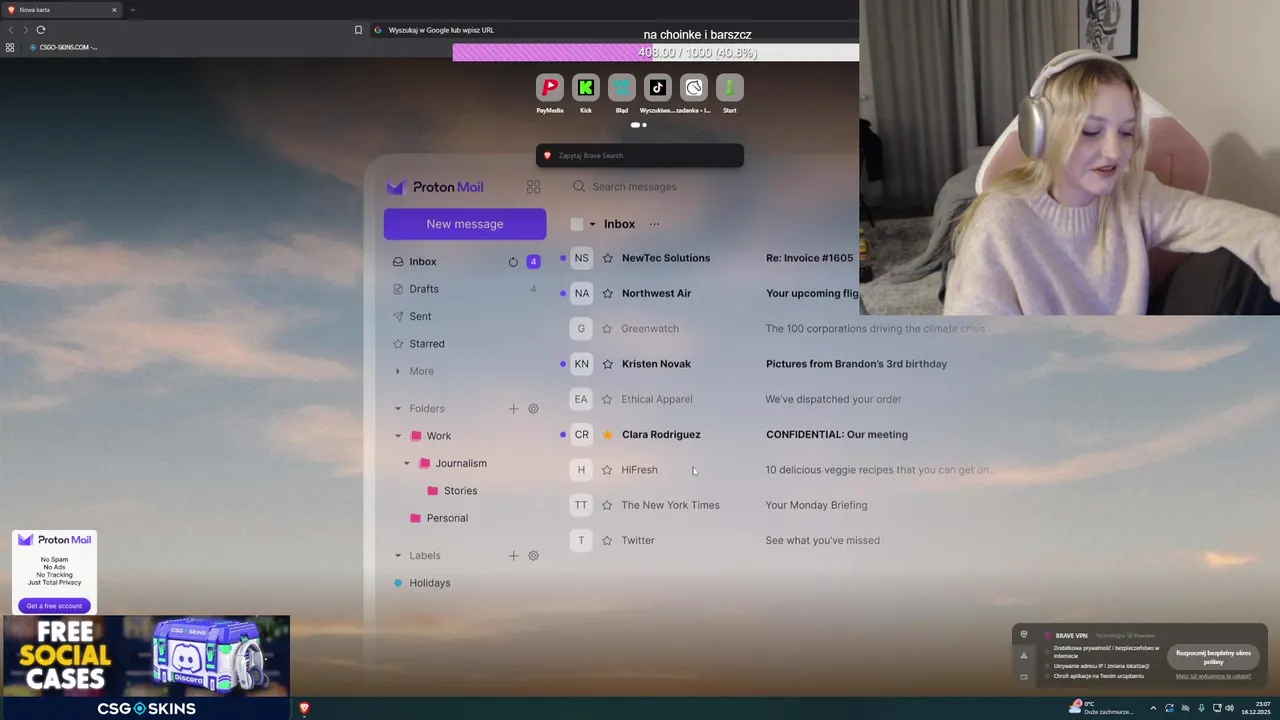
Task: Go forward with the browser forward arrow
Action: click(25, 30)
